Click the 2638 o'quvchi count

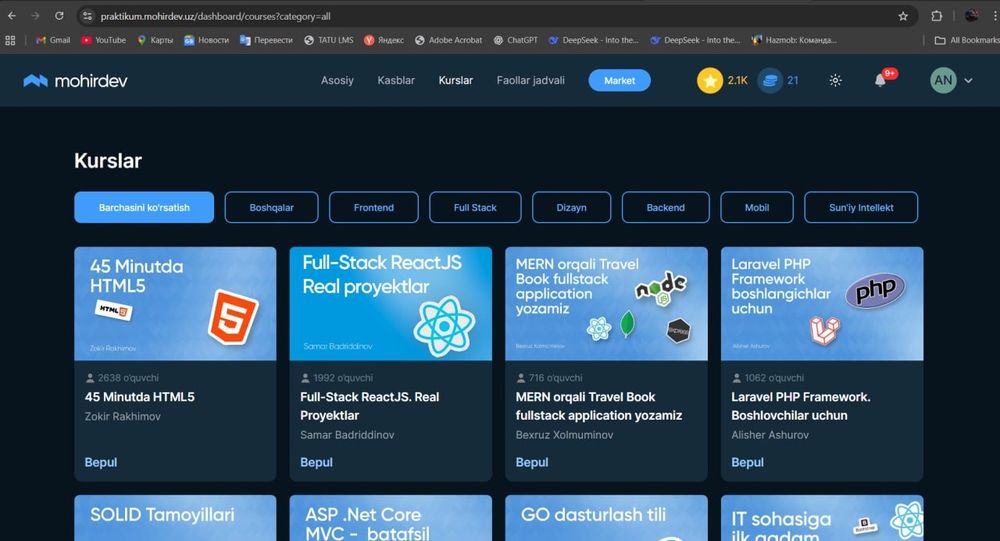click(x=122, y=378)
